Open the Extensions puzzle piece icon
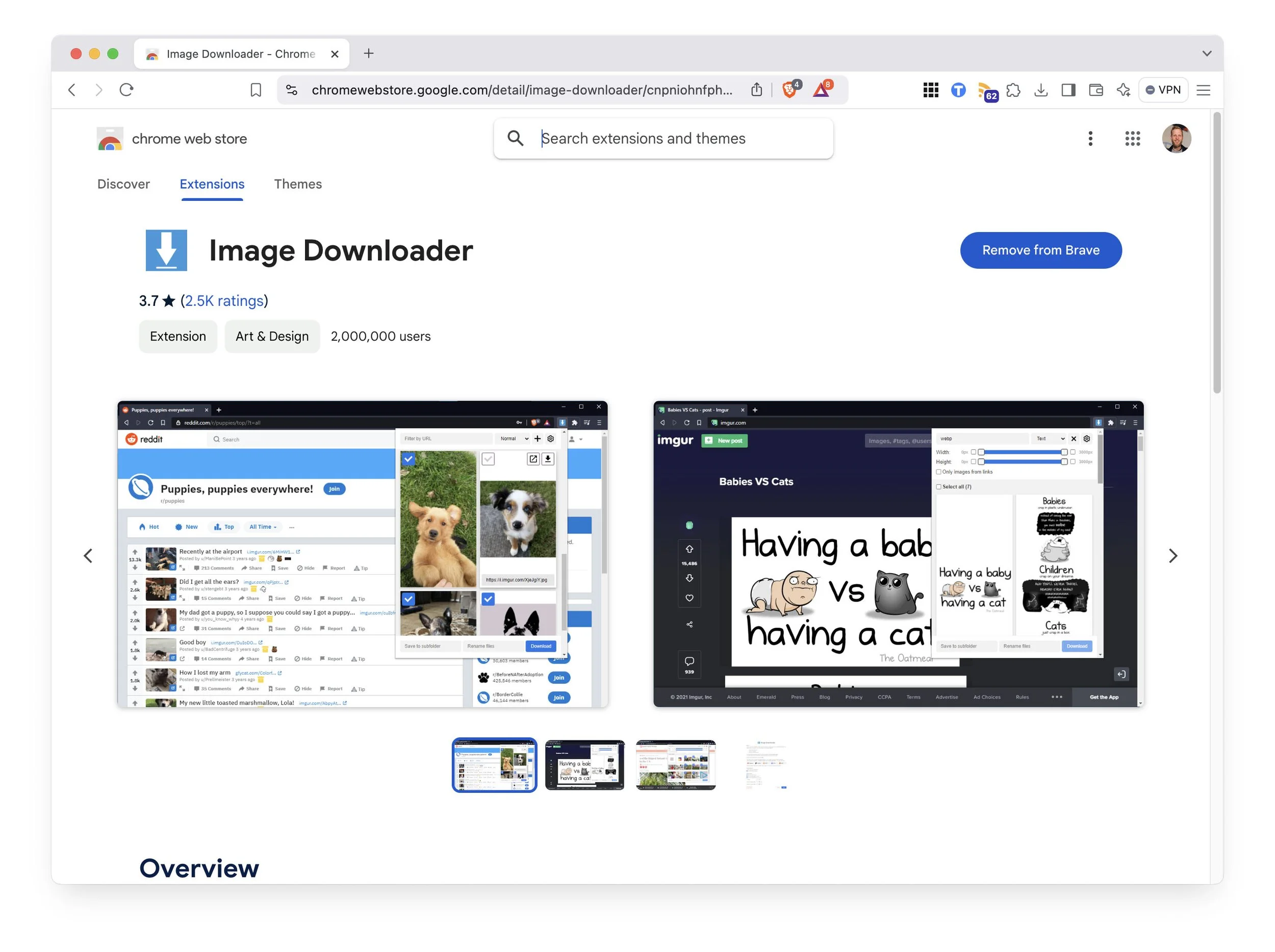Image resolution: width=1275 pixels, height=952 pixels. 1013,90
